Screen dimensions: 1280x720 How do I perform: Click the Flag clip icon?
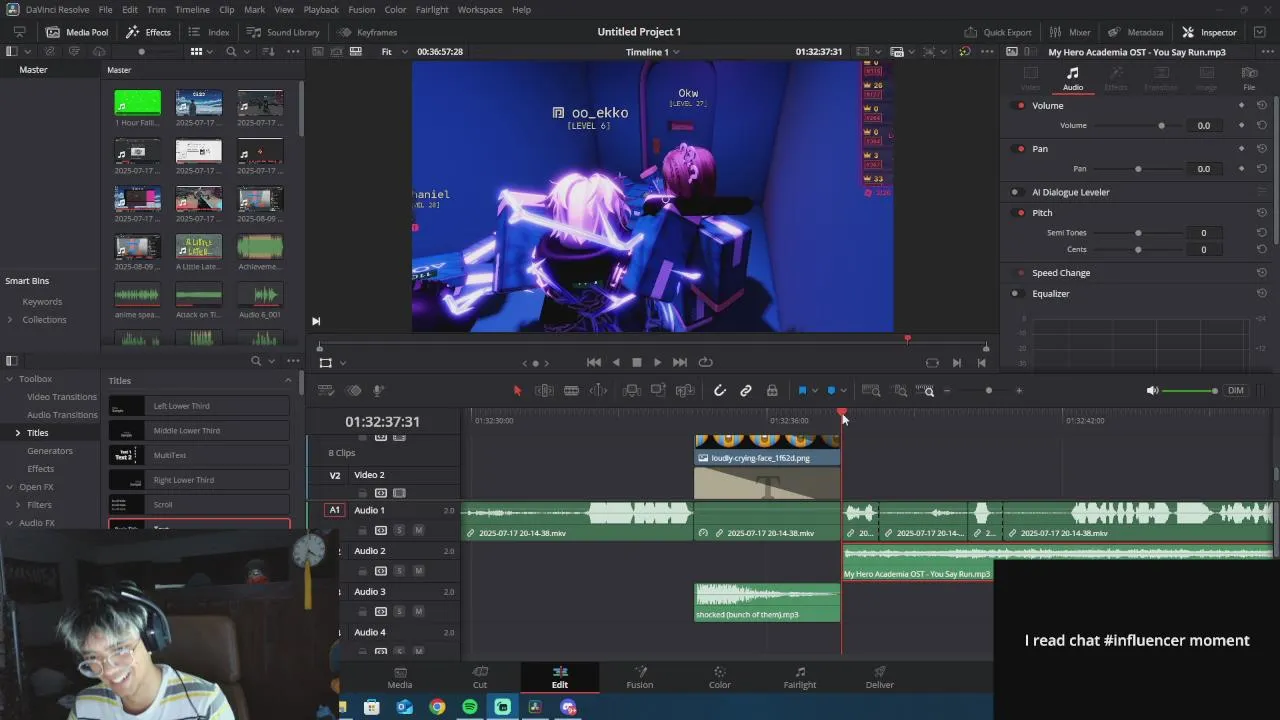pos(802,391)
